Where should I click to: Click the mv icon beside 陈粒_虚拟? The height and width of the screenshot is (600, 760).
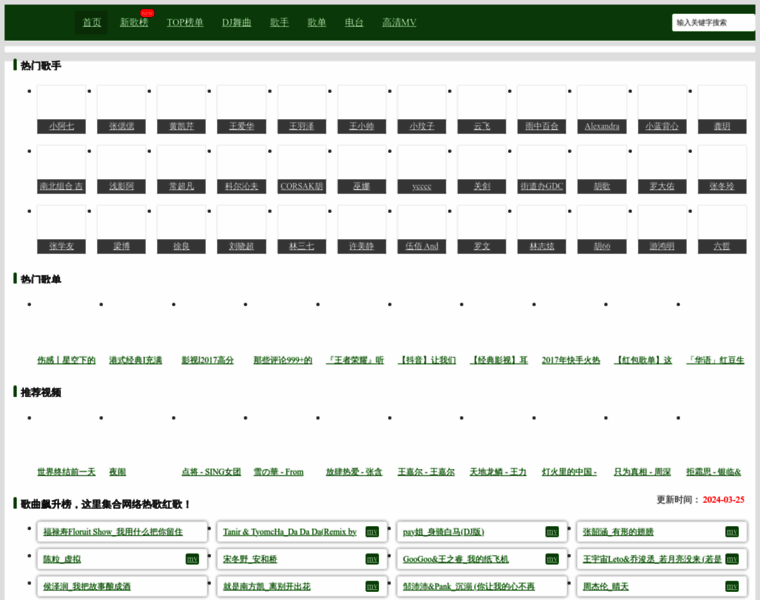(192, 559)
